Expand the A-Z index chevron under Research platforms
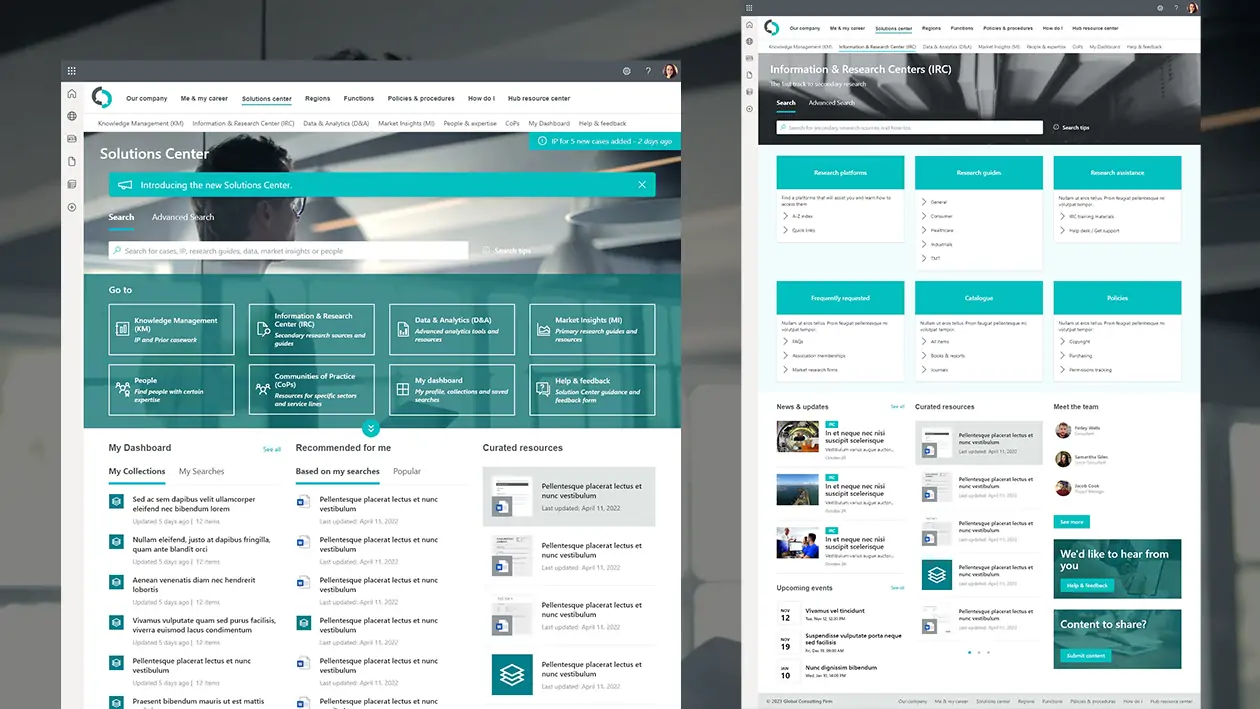This screenshot has height=709, width=1260. [x=786, y=216]
